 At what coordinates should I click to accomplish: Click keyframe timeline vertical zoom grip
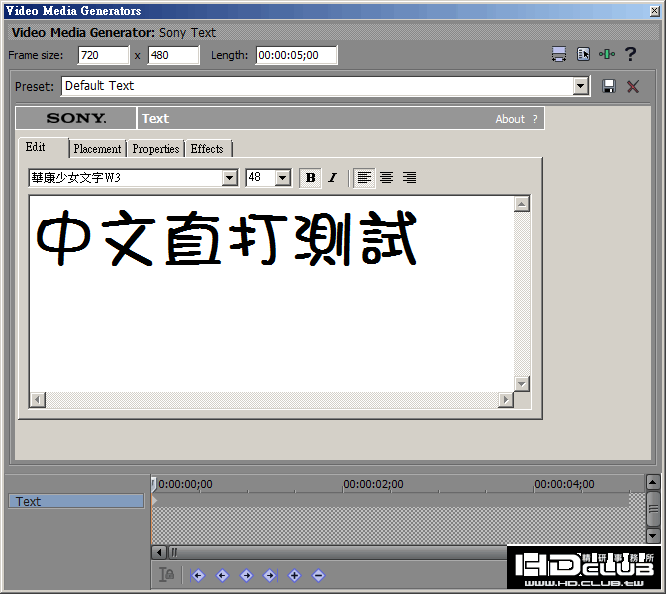[x=653, y=509]
